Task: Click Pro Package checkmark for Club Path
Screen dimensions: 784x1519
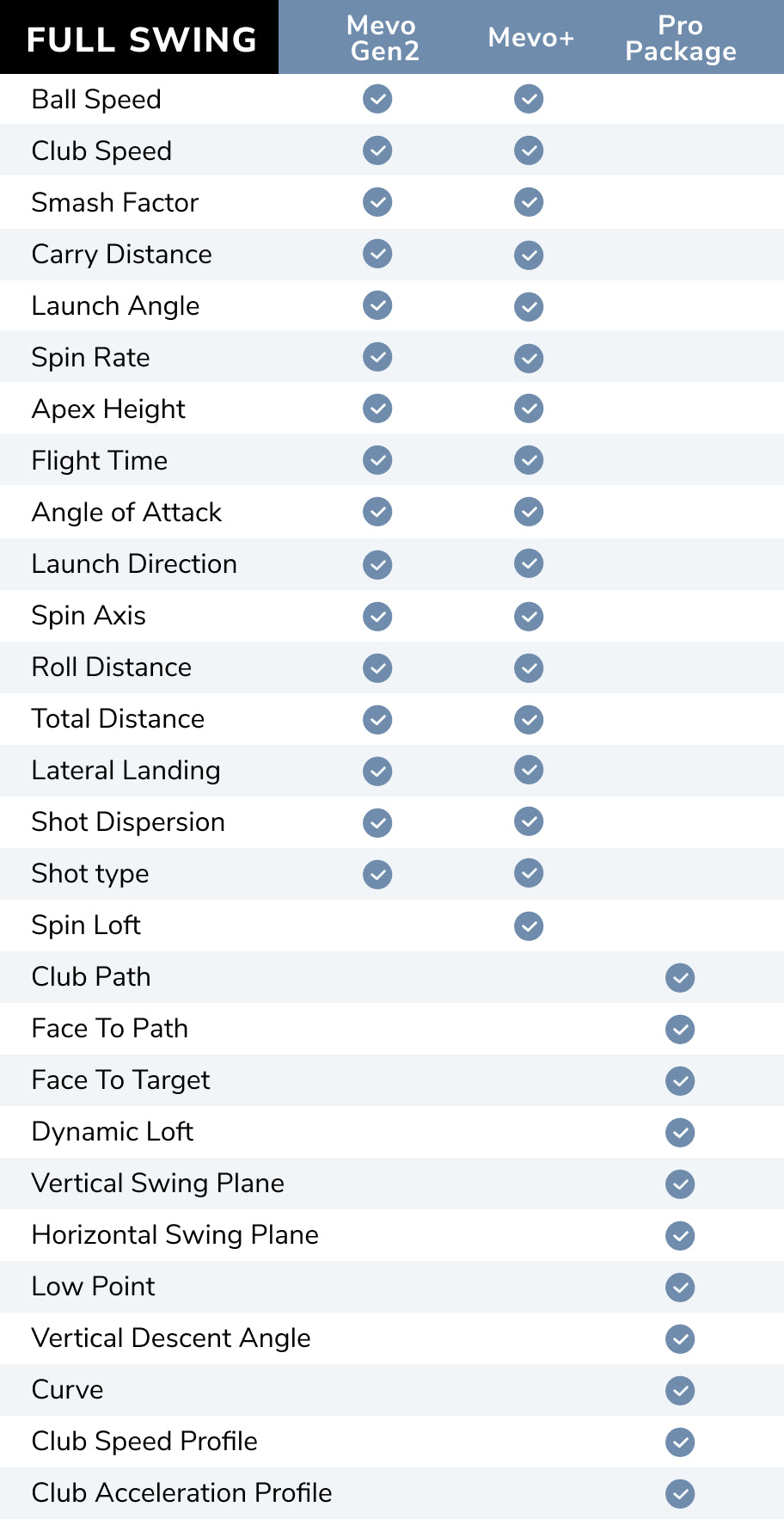Action: click(680, 978)
